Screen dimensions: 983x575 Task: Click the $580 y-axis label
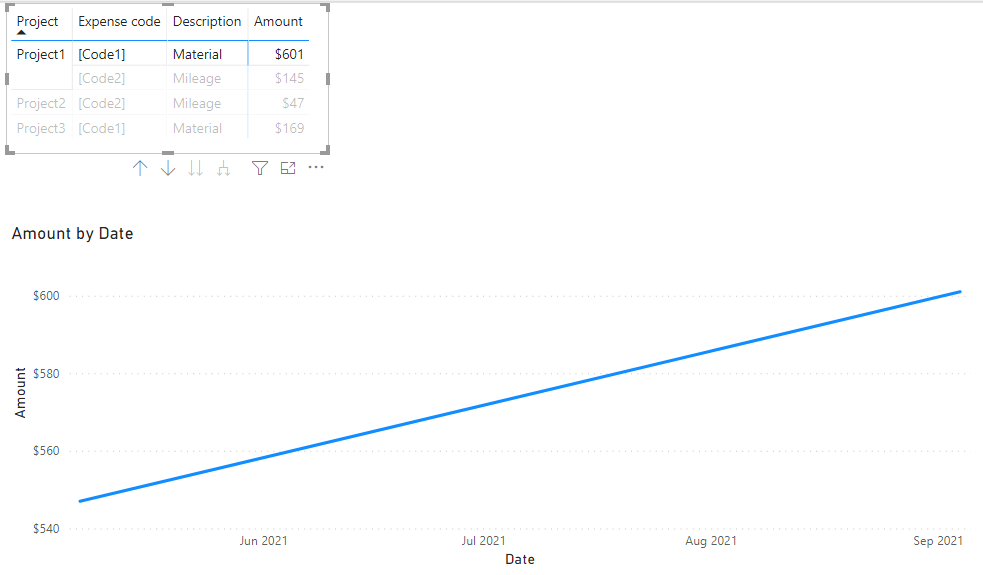coord(46,374)
